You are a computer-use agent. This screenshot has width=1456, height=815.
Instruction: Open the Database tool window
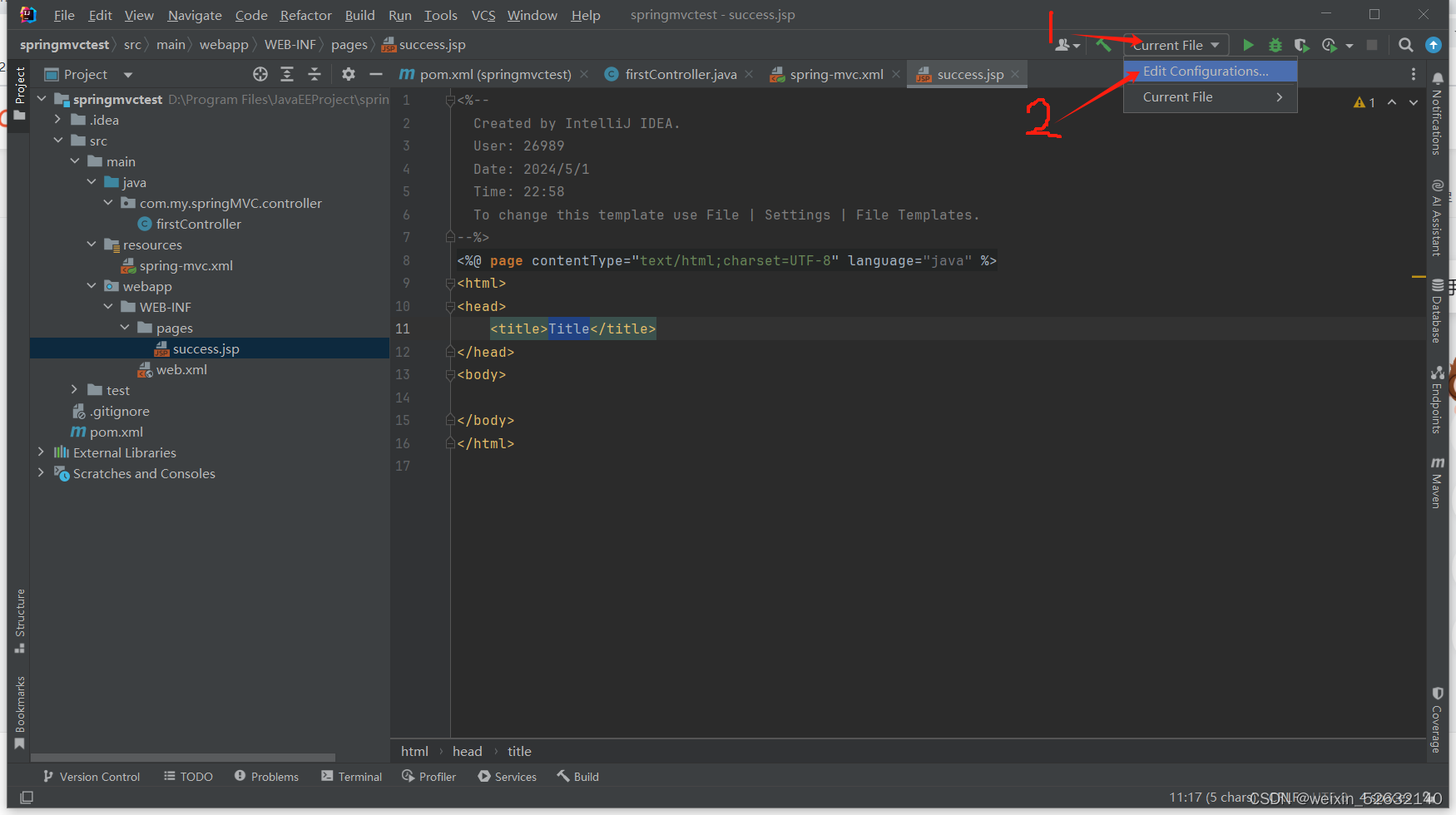pyautogui.click(x=1437, y=311)
